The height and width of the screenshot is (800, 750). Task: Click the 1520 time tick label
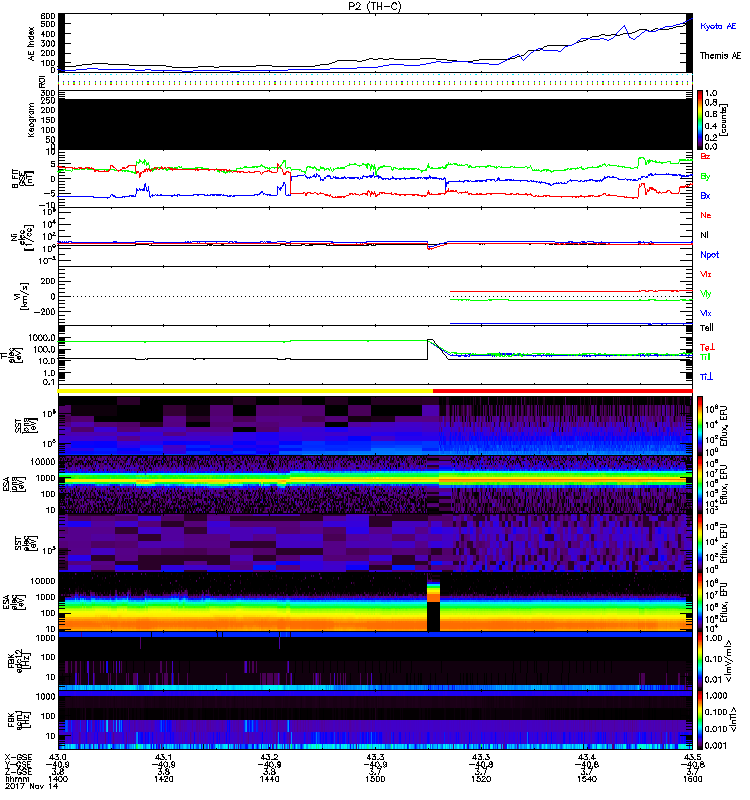(x=481, y=779)
